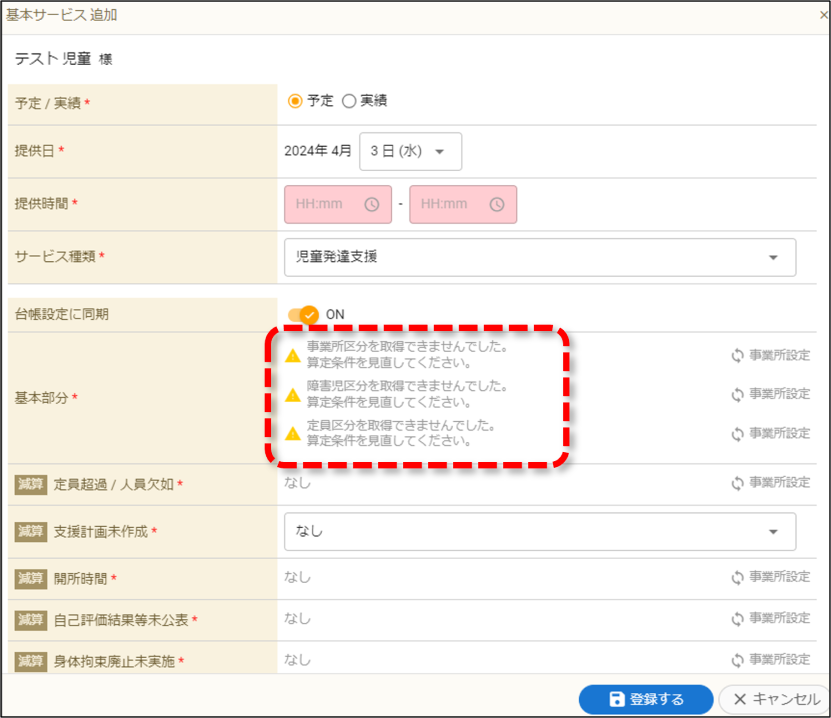Click 事業所設定 sync icon beside 事業所区分 warning
831x718 pixels.
738,356
